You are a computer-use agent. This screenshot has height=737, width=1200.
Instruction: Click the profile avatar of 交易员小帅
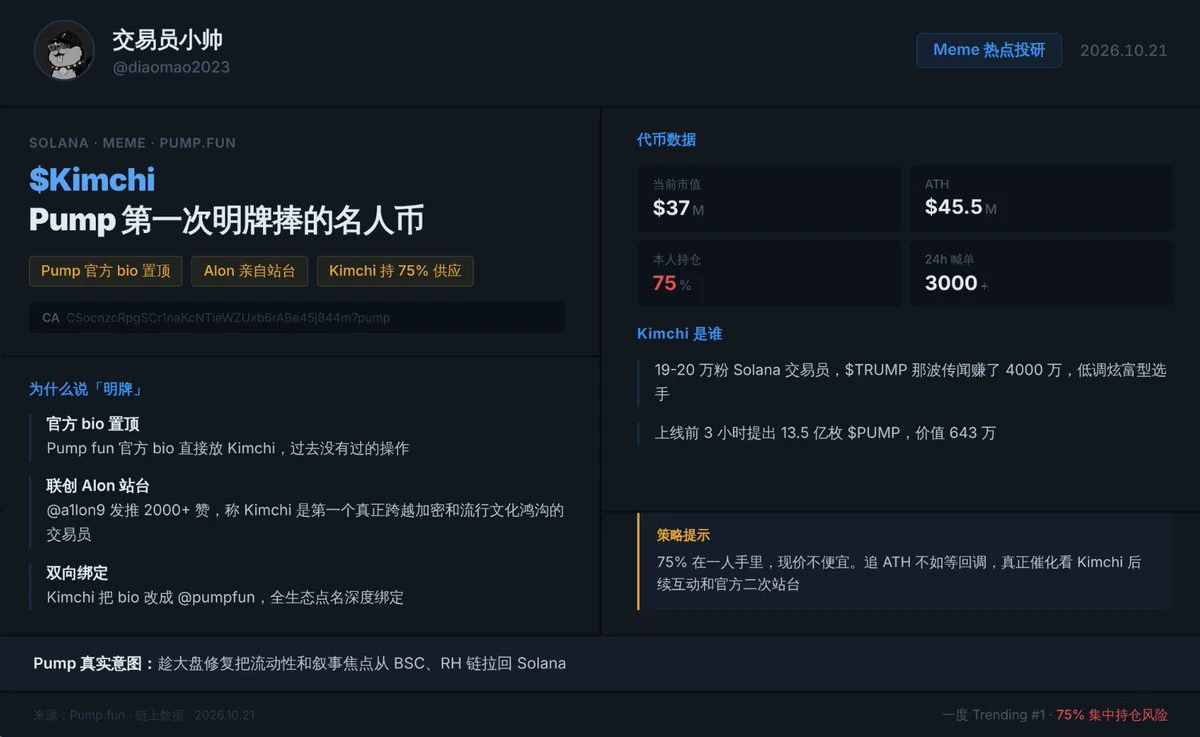coord(64,50)
